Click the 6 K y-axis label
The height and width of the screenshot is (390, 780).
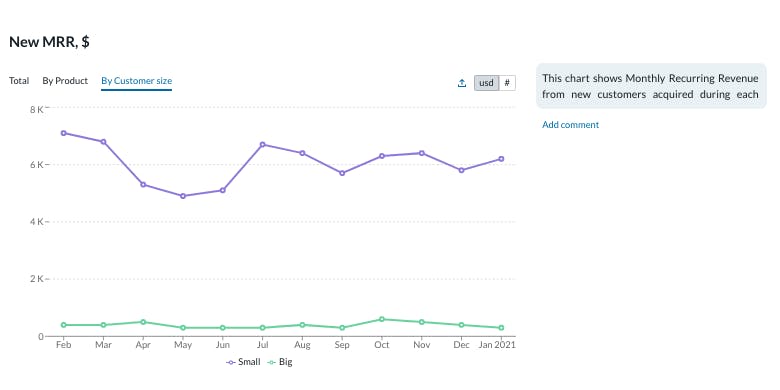click(x=37, y=165)
